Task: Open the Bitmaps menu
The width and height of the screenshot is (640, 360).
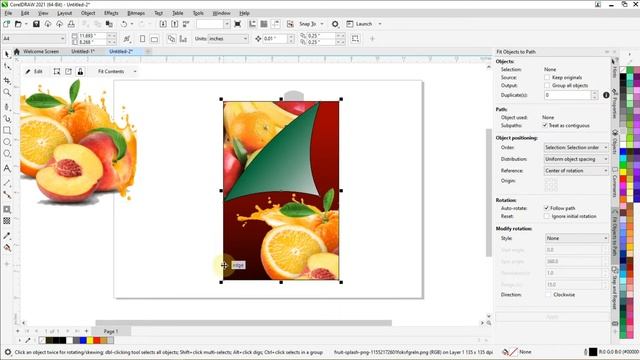Action: click(136, 13)
